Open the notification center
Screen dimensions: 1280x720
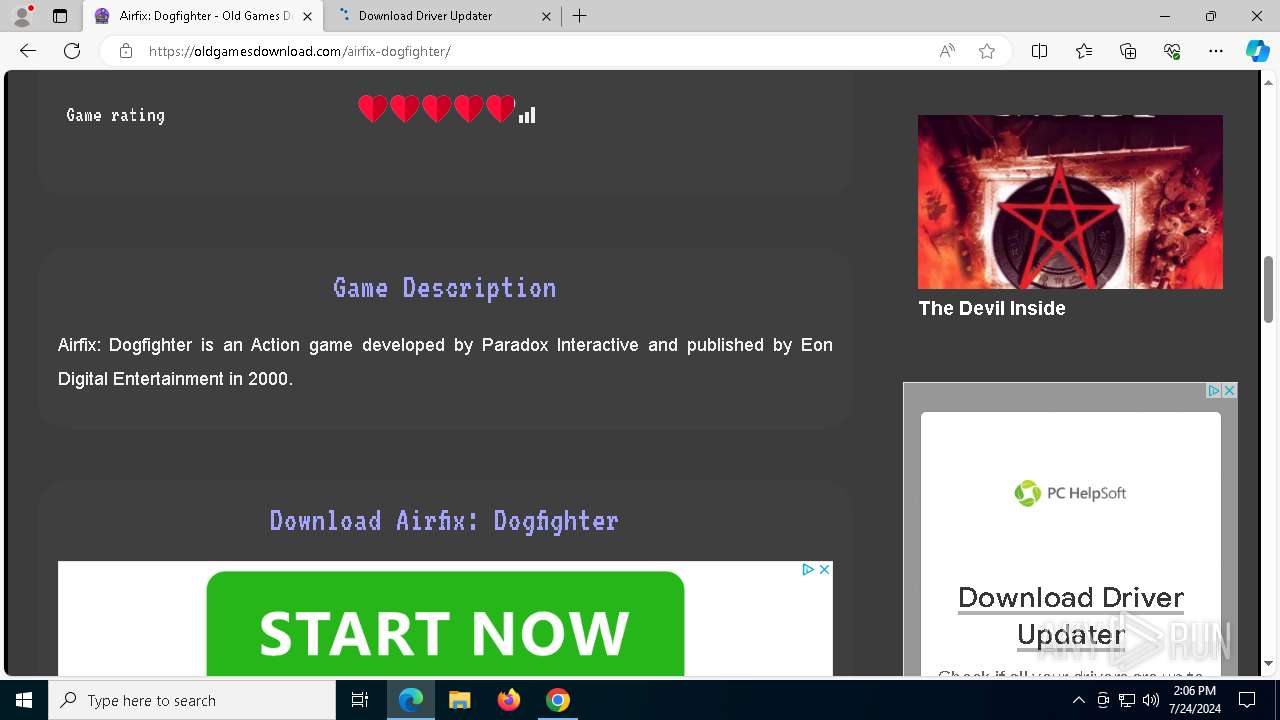coord(1247,700)
